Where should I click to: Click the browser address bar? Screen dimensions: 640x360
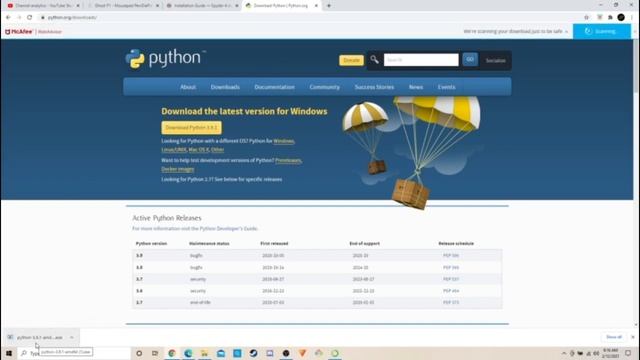(310, 18)
